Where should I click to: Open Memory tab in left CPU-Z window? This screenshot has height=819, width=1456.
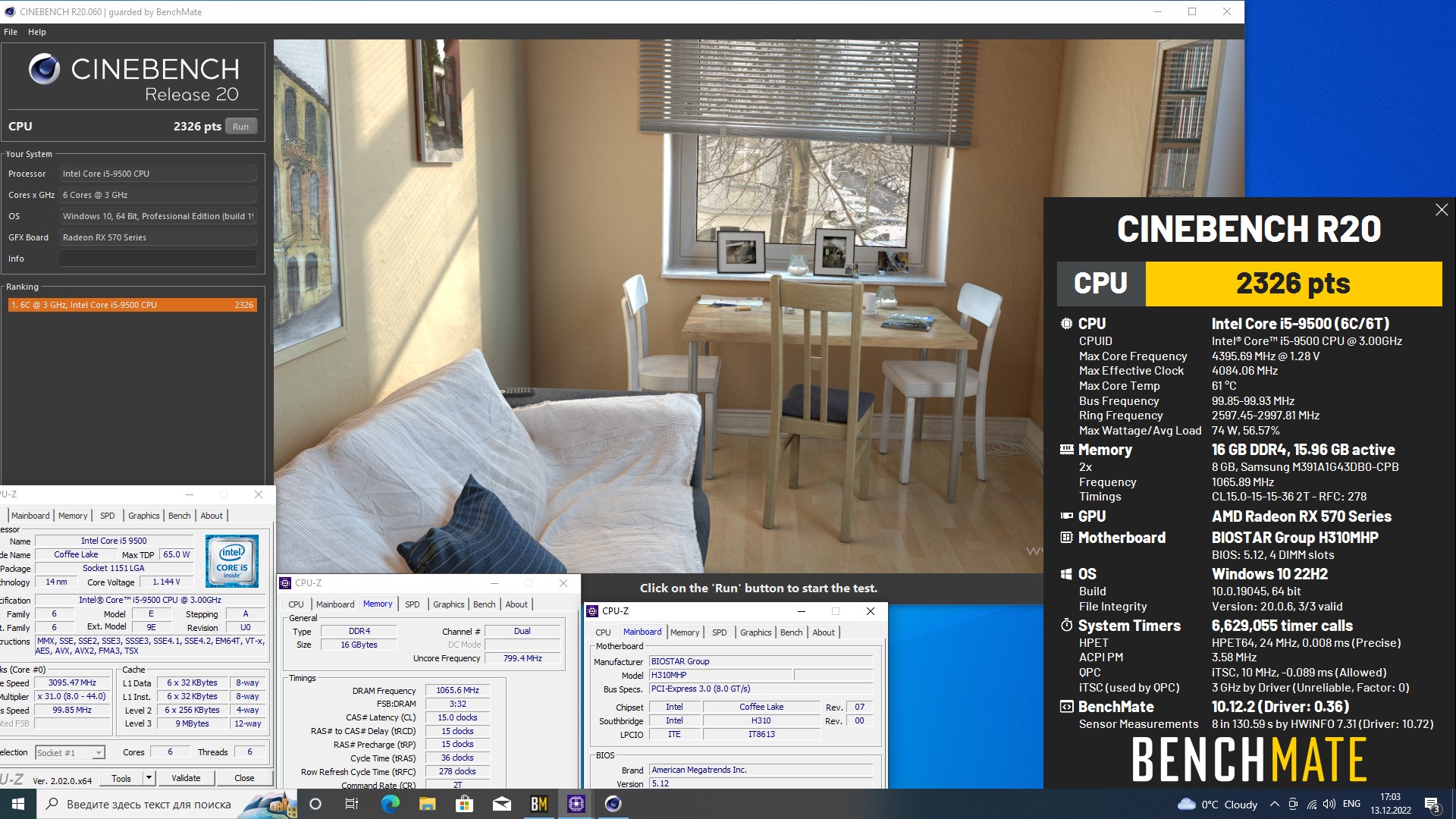pos(73,516)
